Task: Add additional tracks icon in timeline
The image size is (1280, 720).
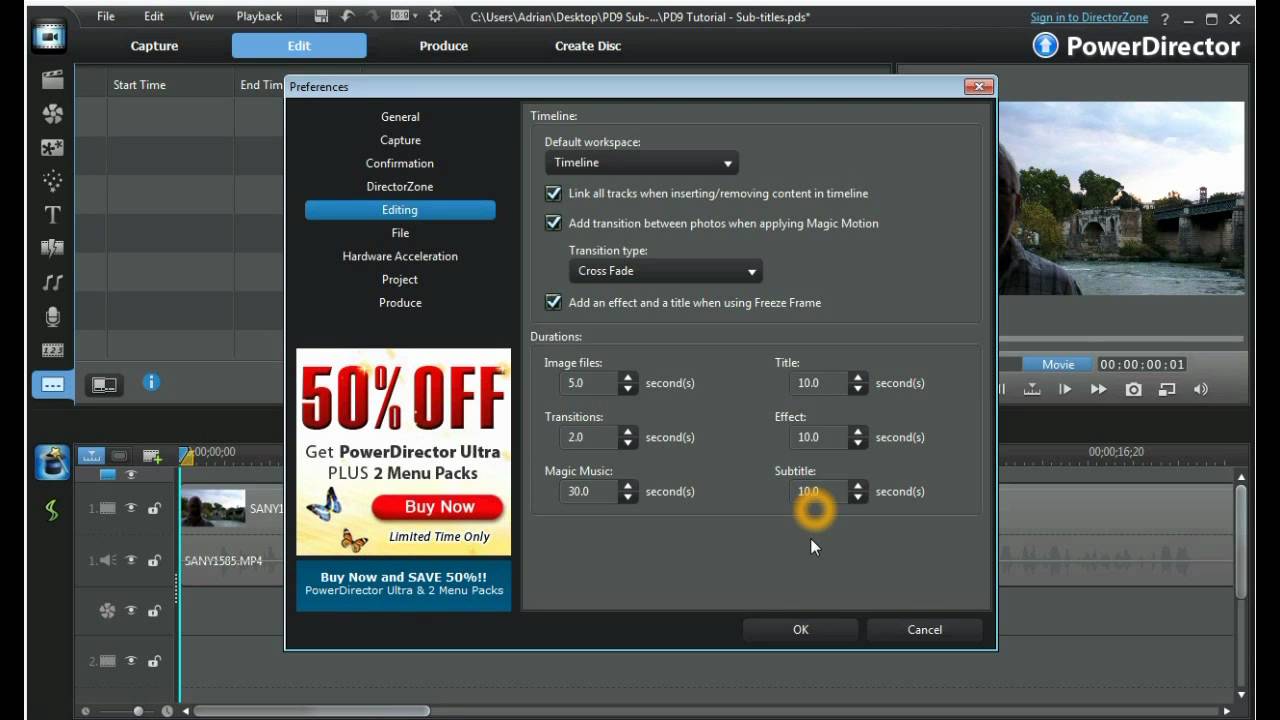Action: [152, 456]
